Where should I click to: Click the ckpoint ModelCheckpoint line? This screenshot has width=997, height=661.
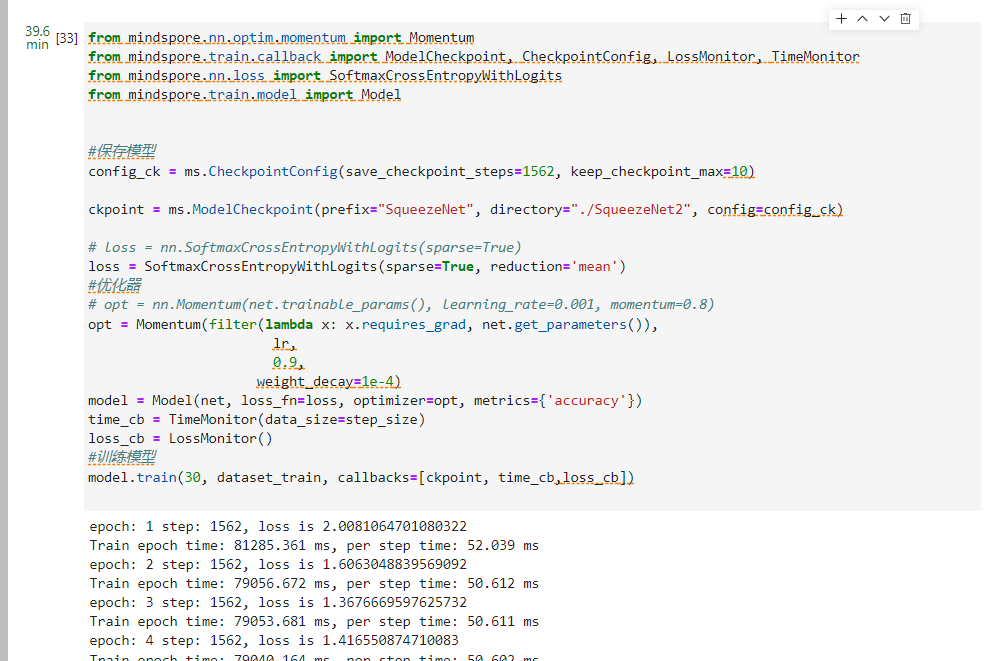(x=465, y=210)
